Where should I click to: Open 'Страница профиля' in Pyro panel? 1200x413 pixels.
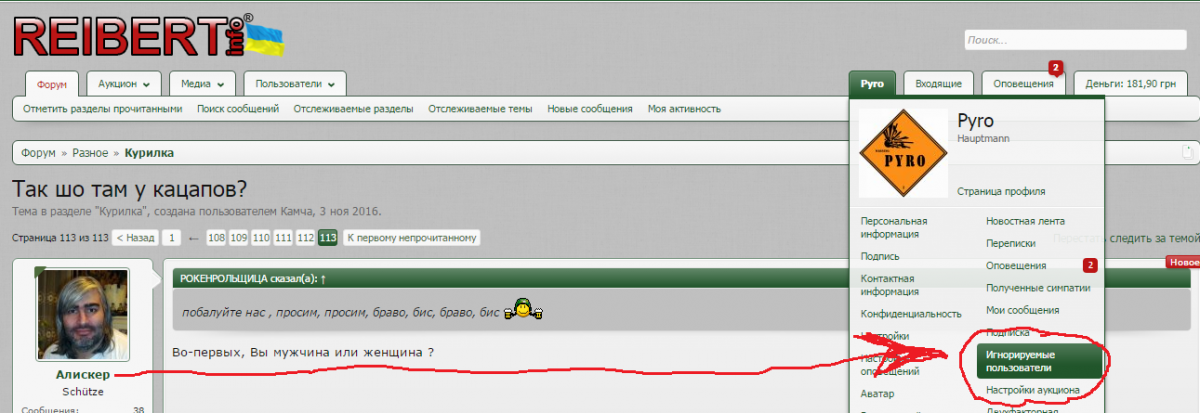click(x=1001, y=190)
